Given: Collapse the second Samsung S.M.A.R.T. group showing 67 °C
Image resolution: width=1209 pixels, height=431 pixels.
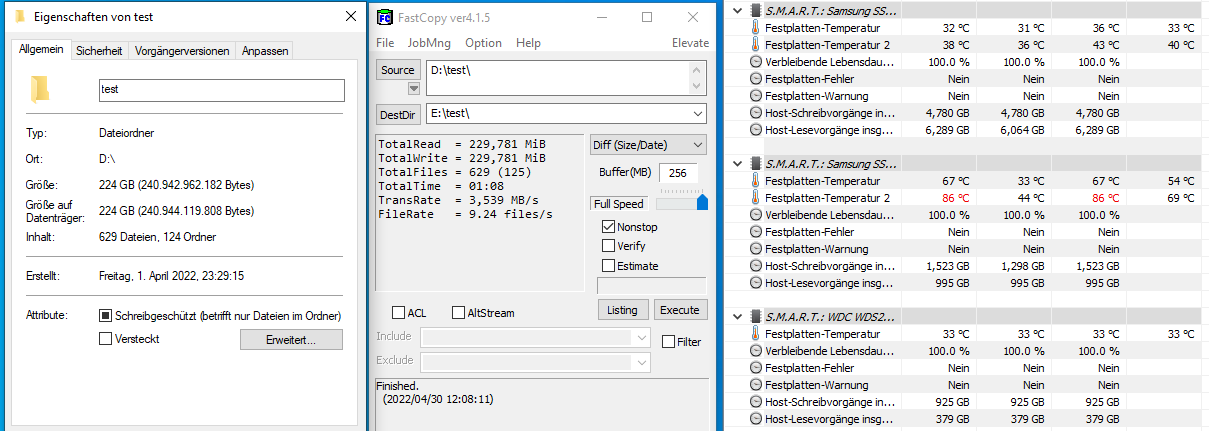Looking at the screenshot, I should (x=738, y=163).
